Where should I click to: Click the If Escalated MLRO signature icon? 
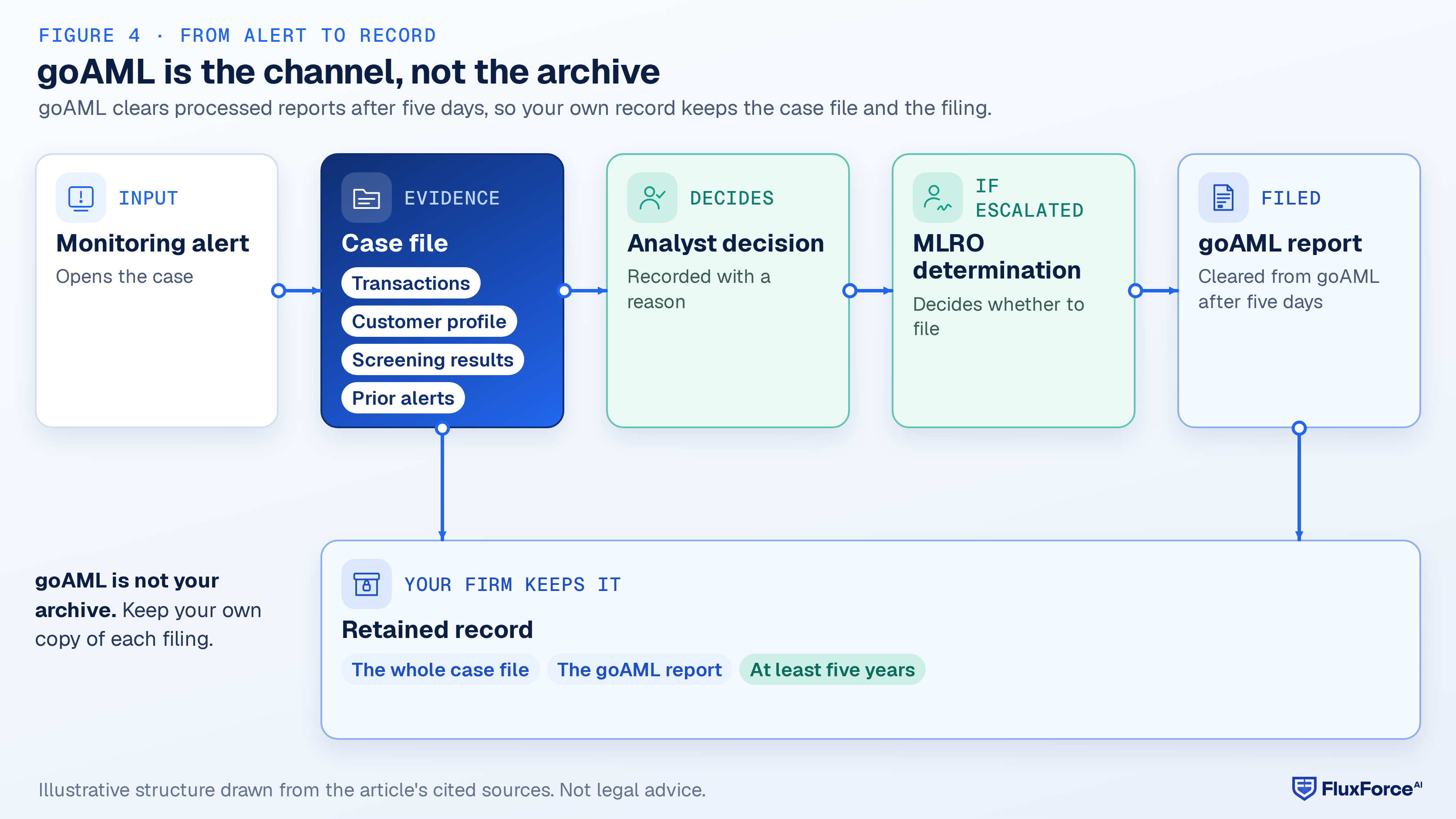click(x=937, y=198)
